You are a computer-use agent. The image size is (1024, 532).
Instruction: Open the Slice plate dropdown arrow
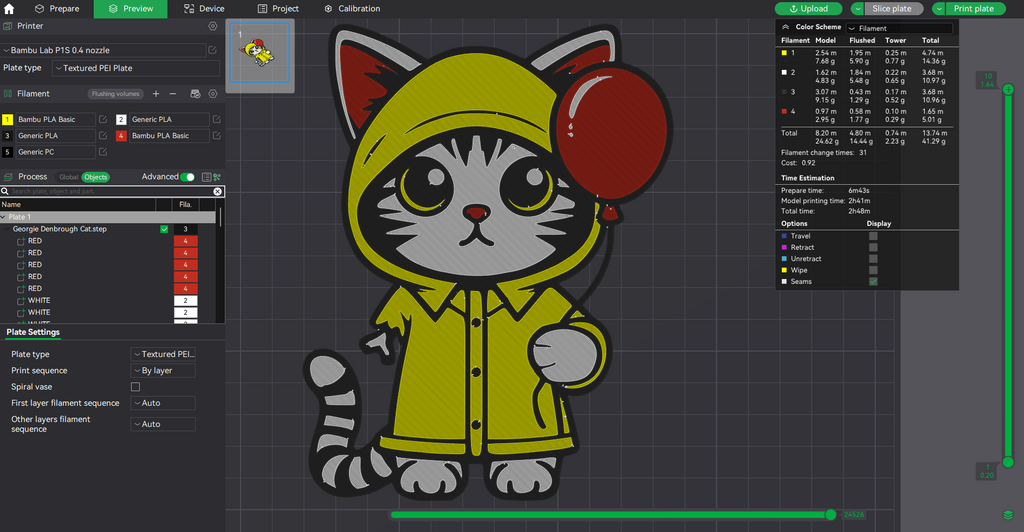click(857, 8)
